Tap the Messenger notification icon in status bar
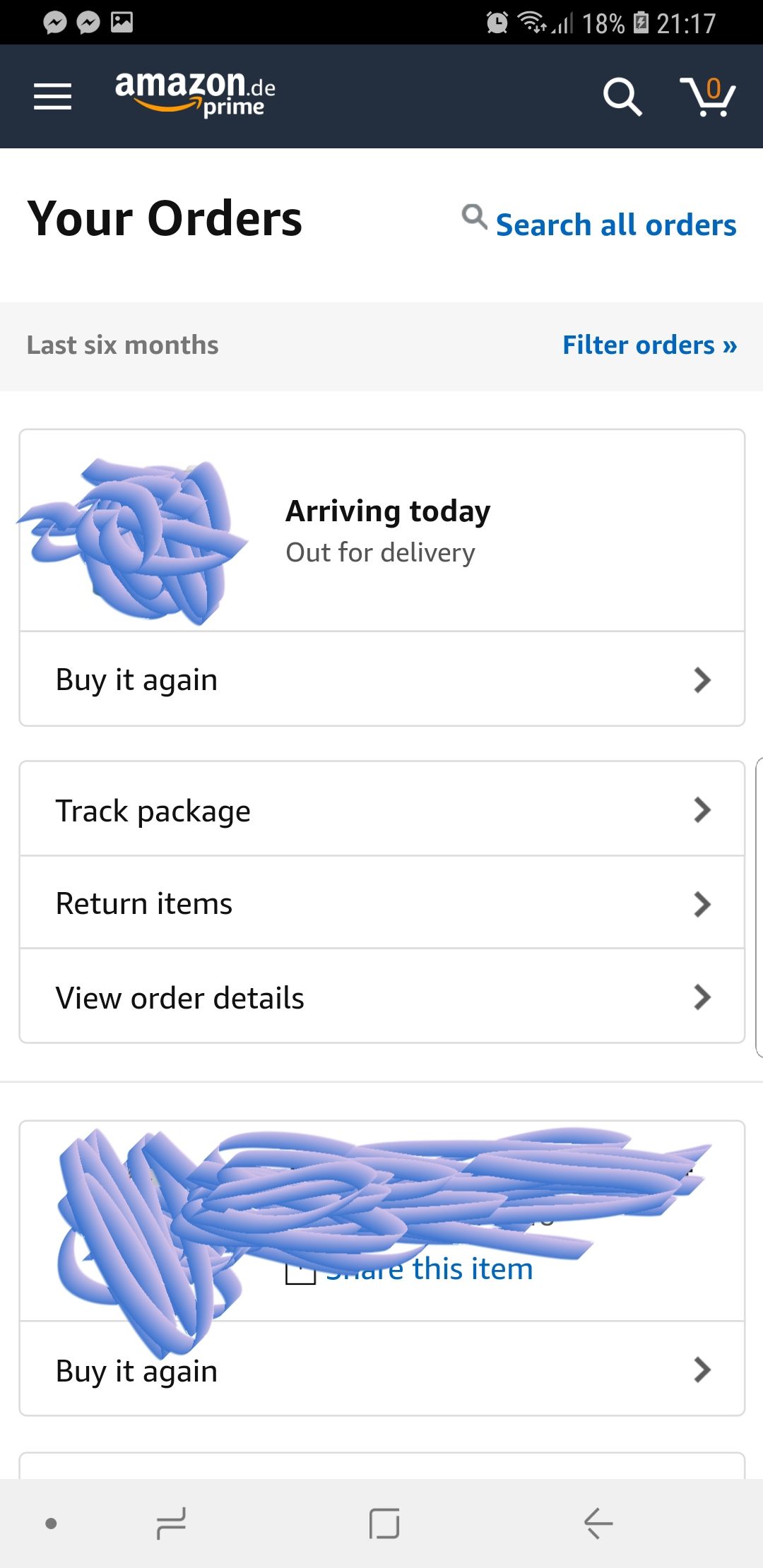The width and height of the screenshot is (763, 1568). [55, 23]
